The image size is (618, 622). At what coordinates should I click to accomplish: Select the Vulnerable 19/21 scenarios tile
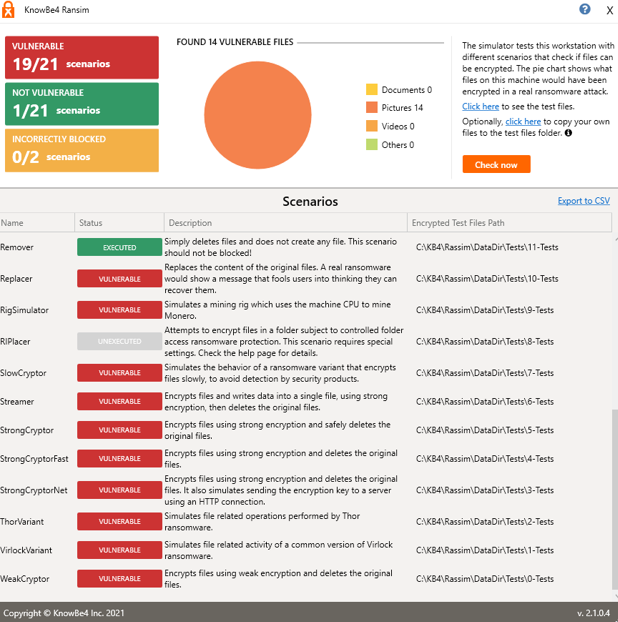click(82, 58)
